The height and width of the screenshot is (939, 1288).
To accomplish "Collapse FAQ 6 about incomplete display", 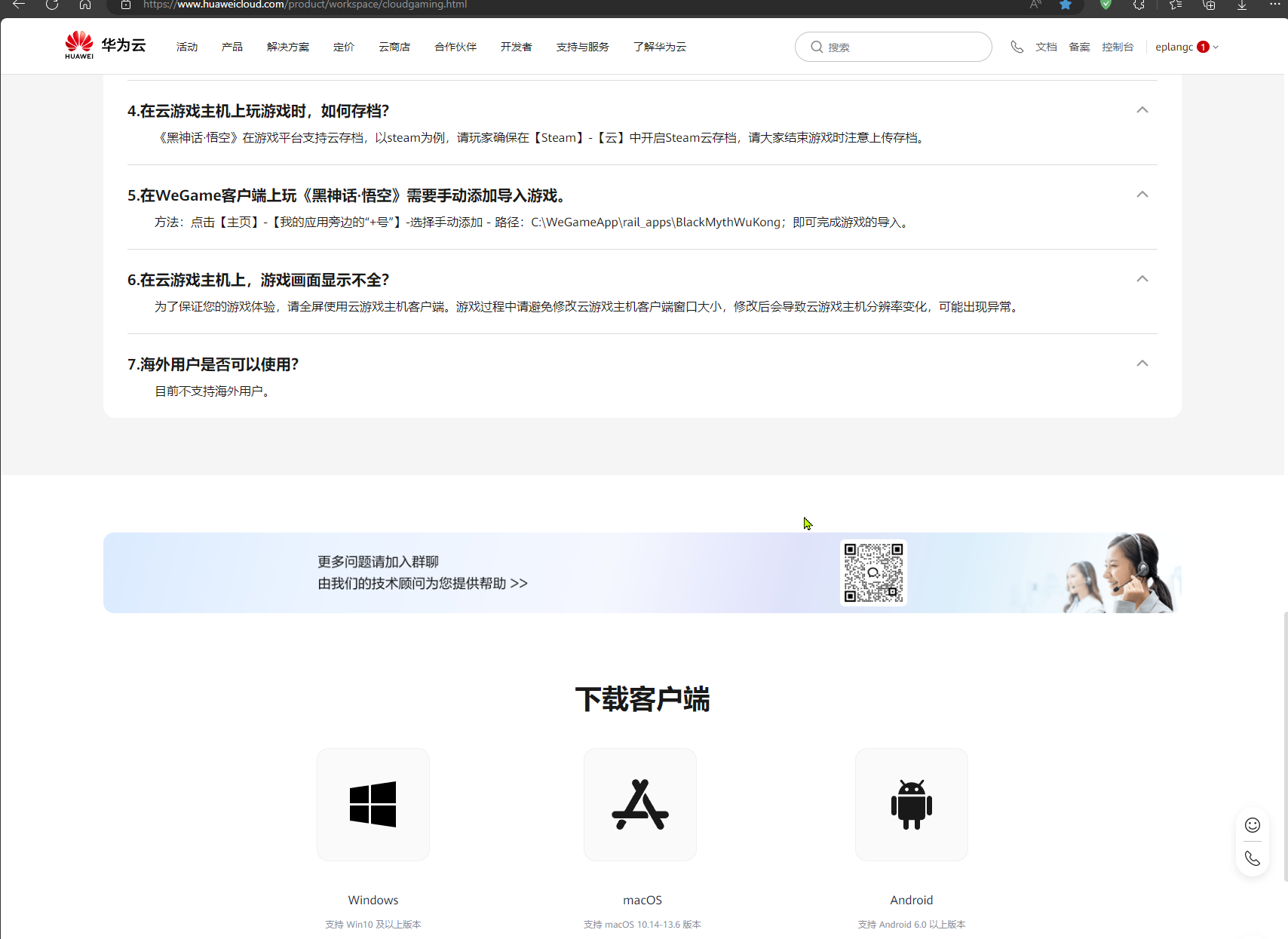I will click(x=1142, y=279).
